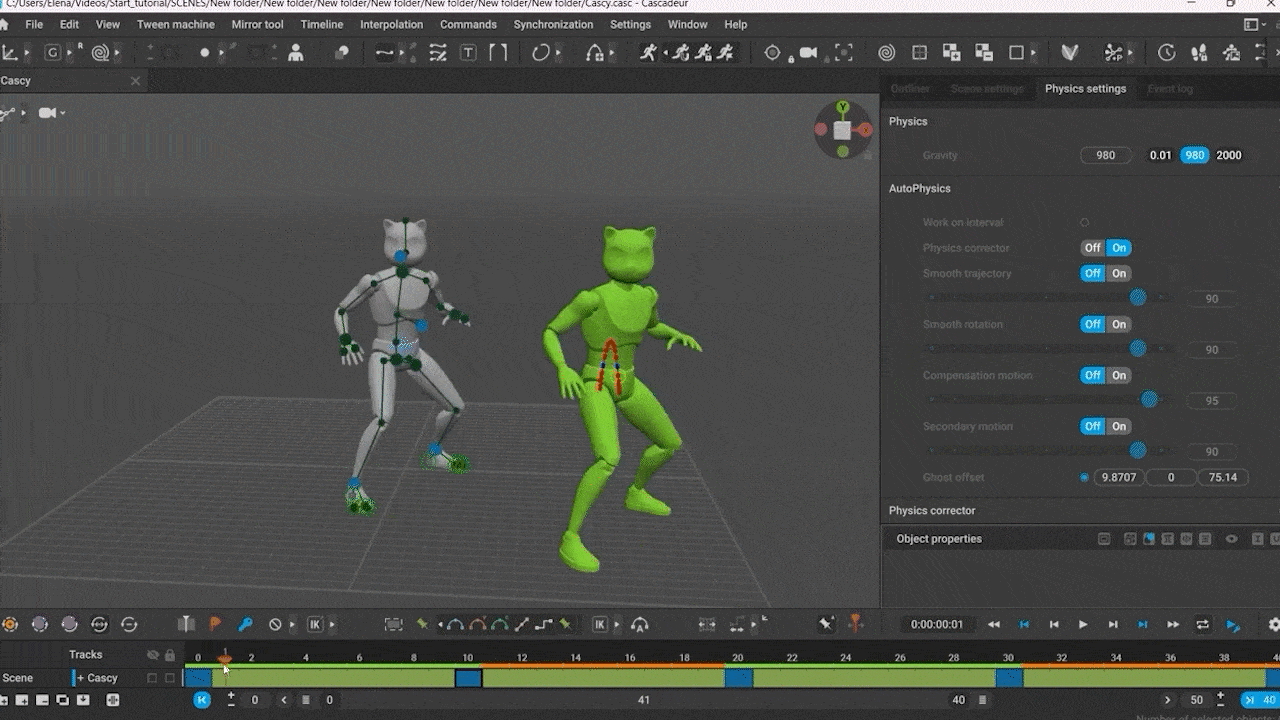Expand the Cascy track in timeline
Screen dimensions: 1280x720
tap(81, 678)
